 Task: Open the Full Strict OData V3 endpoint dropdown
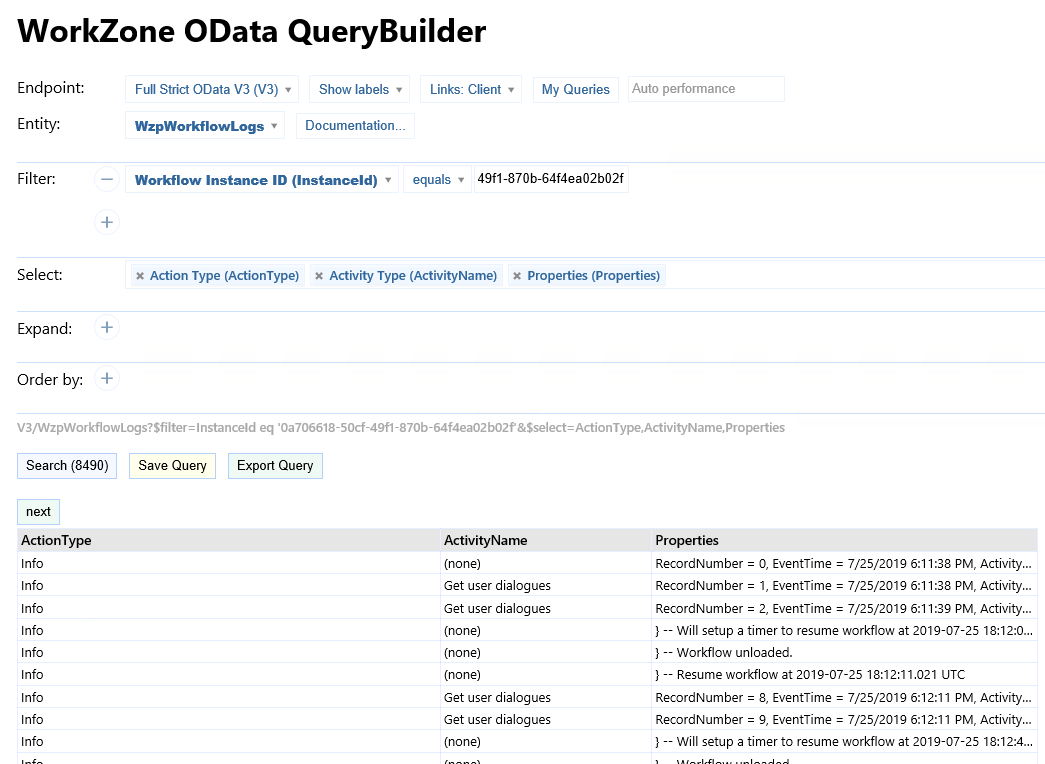coord(212,90)
